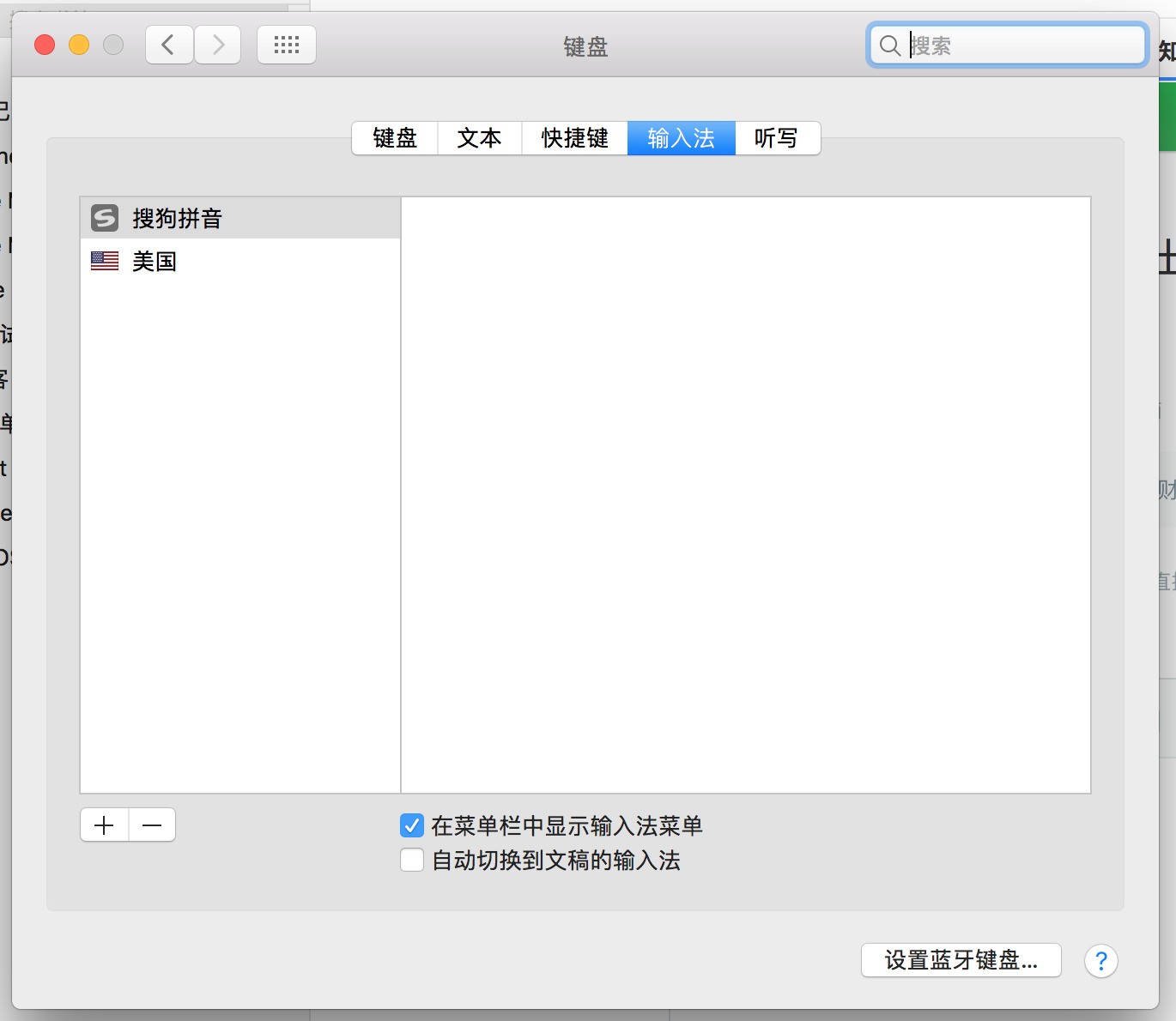Click the magnifier icon in search field
This screenshot has height=1021, width=1176.
click(890, 45)
